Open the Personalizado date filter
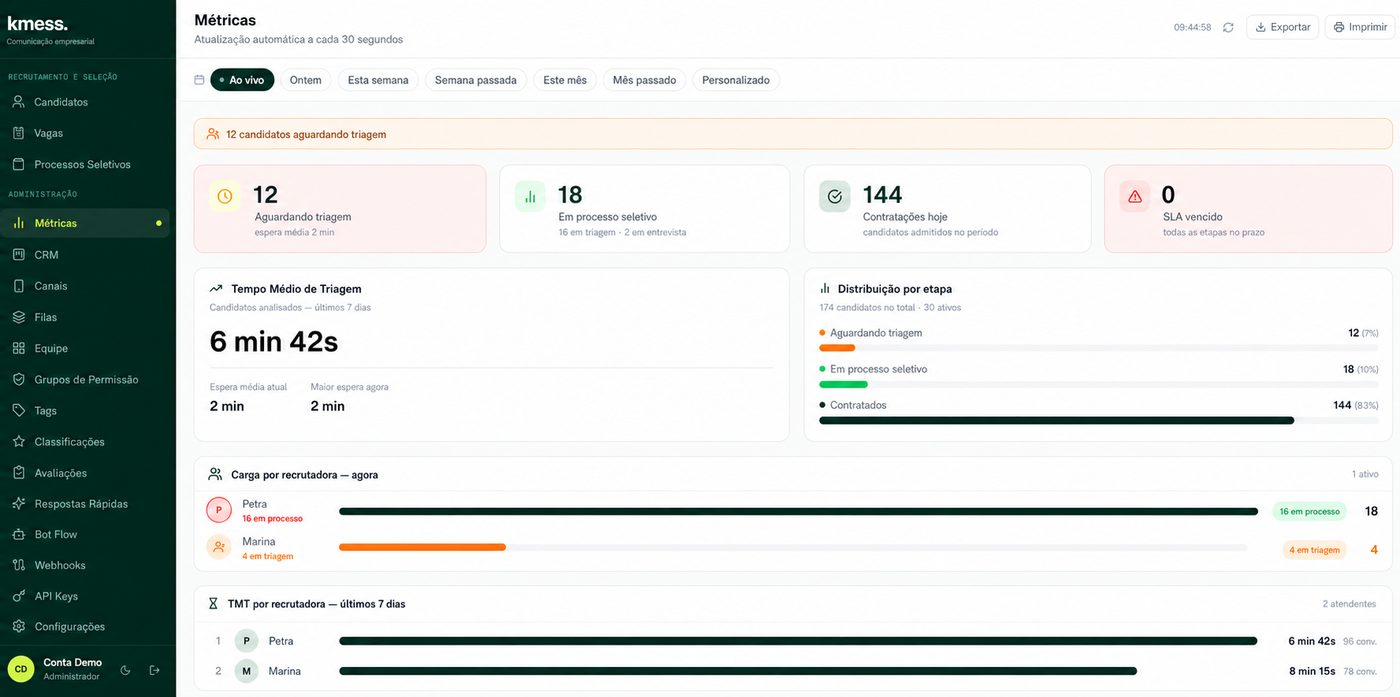Screen dimensions: 1400x697 (736, 80)
